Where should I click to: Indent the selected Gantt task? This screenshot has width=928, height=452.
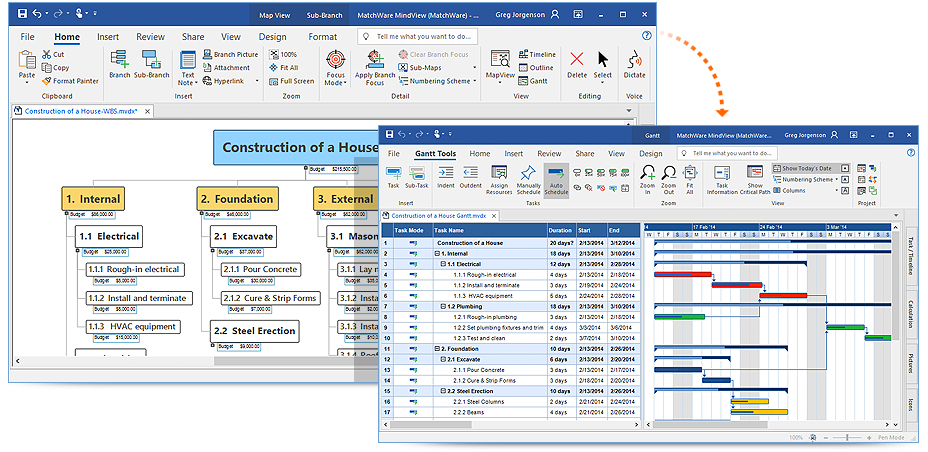tap(446, 177)
